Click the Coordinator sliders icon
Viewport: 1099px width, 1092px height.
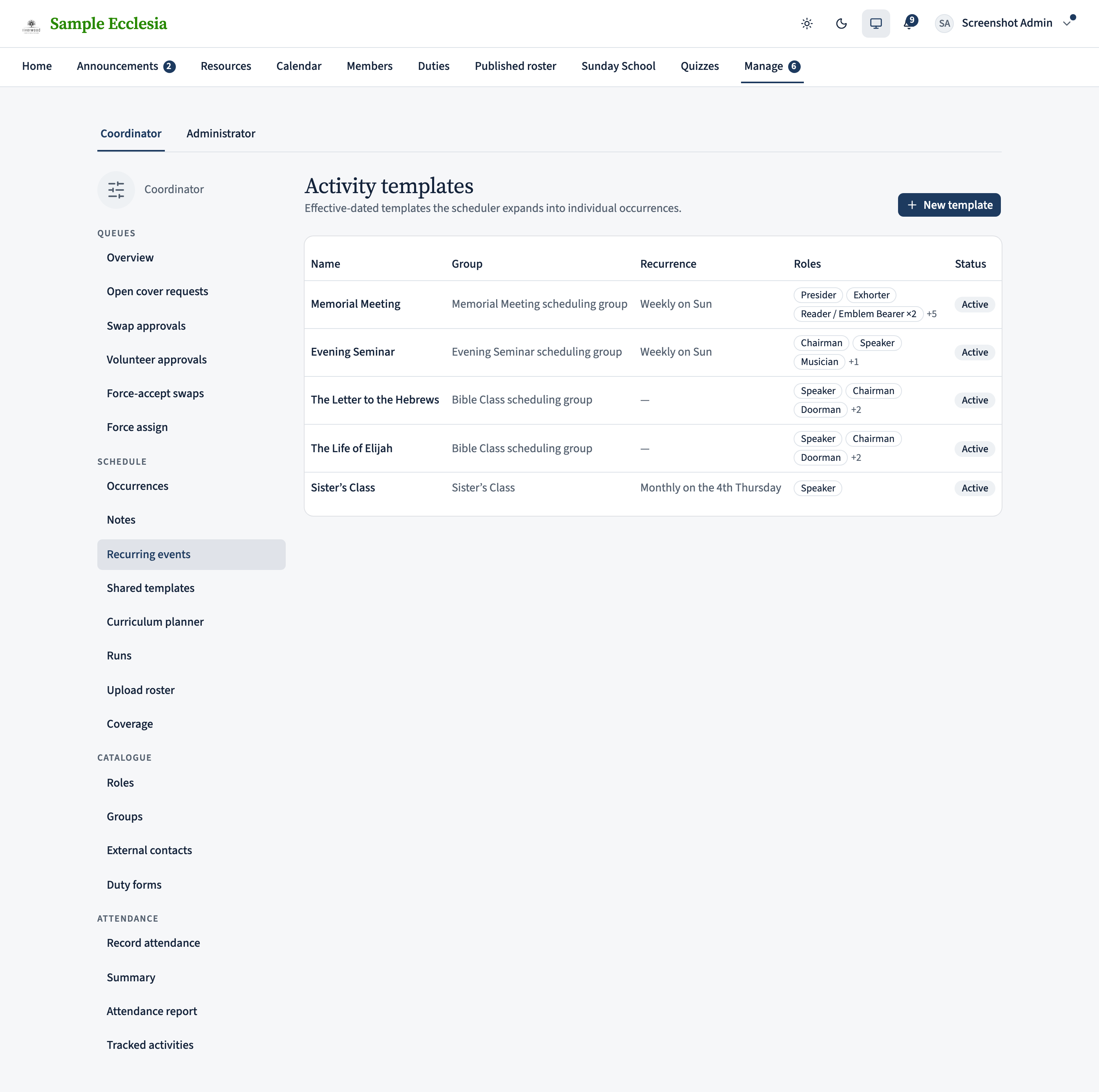tap(116, 190)
